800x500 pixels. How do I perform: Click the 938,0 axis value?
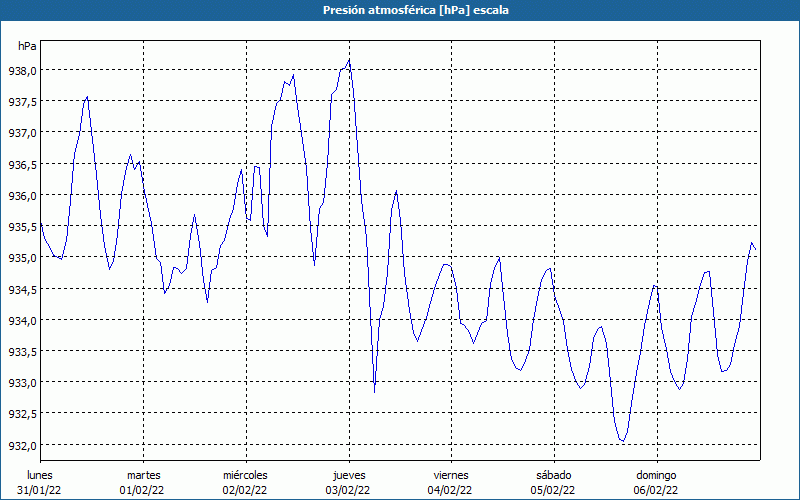tap(22, 70)
